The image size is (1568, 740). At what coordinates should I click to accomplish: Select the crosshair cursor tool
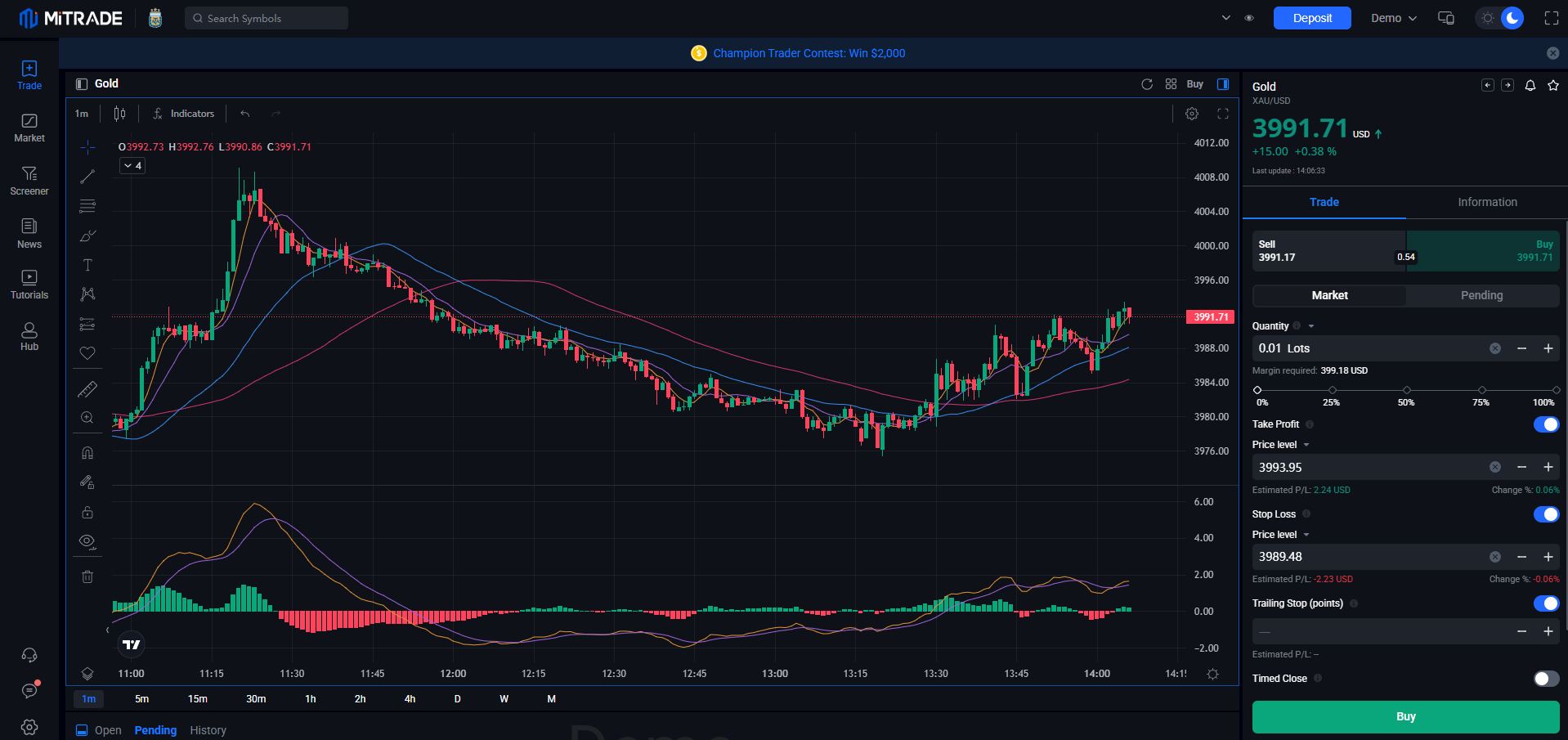[x=87, y=147]
